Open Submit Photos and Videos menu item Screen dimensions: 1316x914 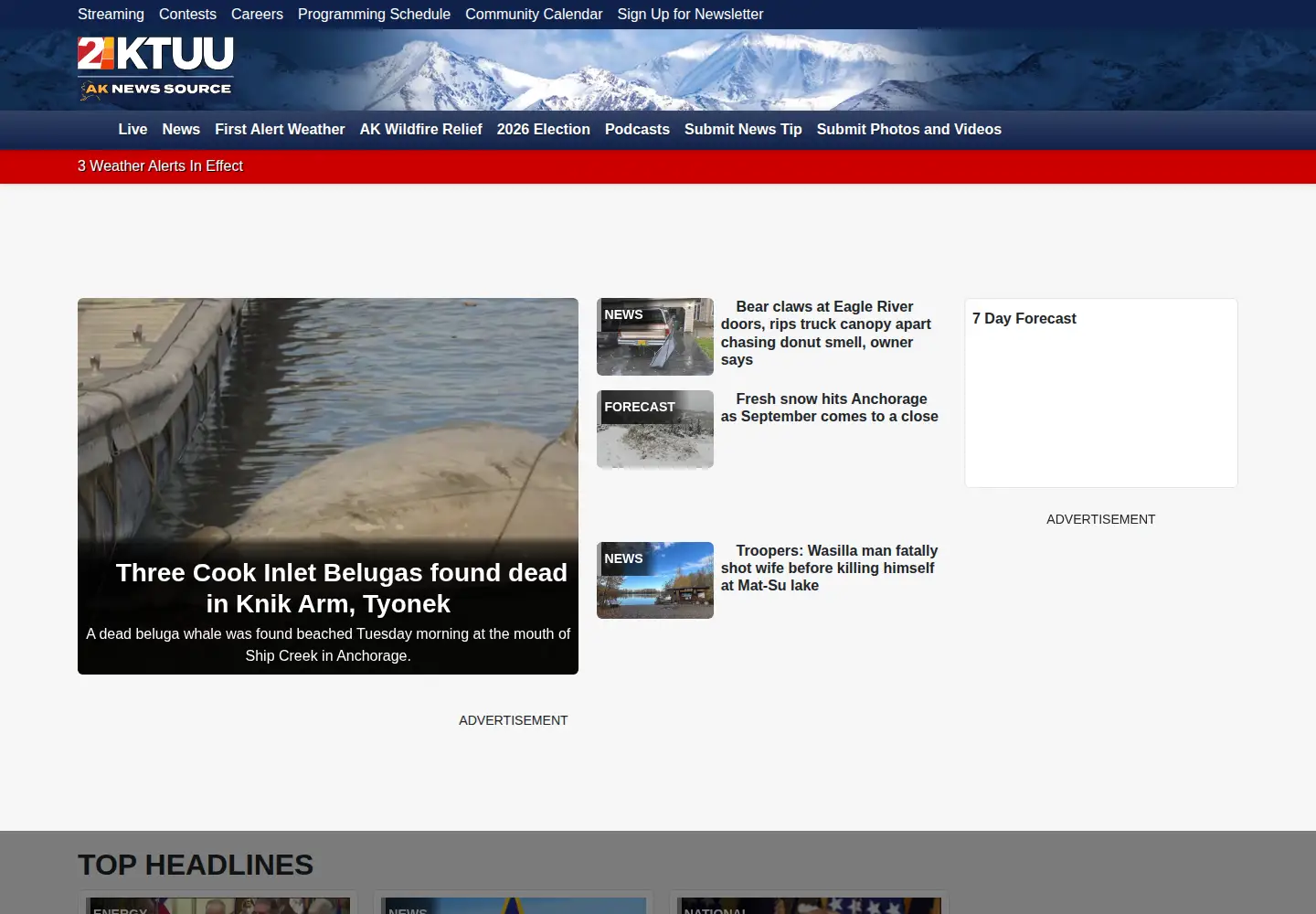908,130
